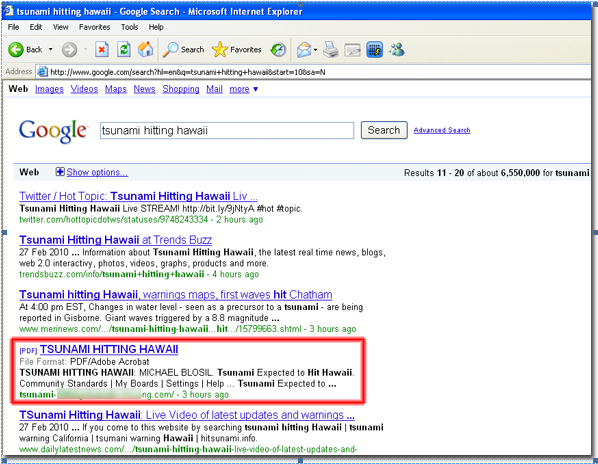Switch to Google Images link
Viewport: 598px width, 464px height.
[x=49, y=89]
